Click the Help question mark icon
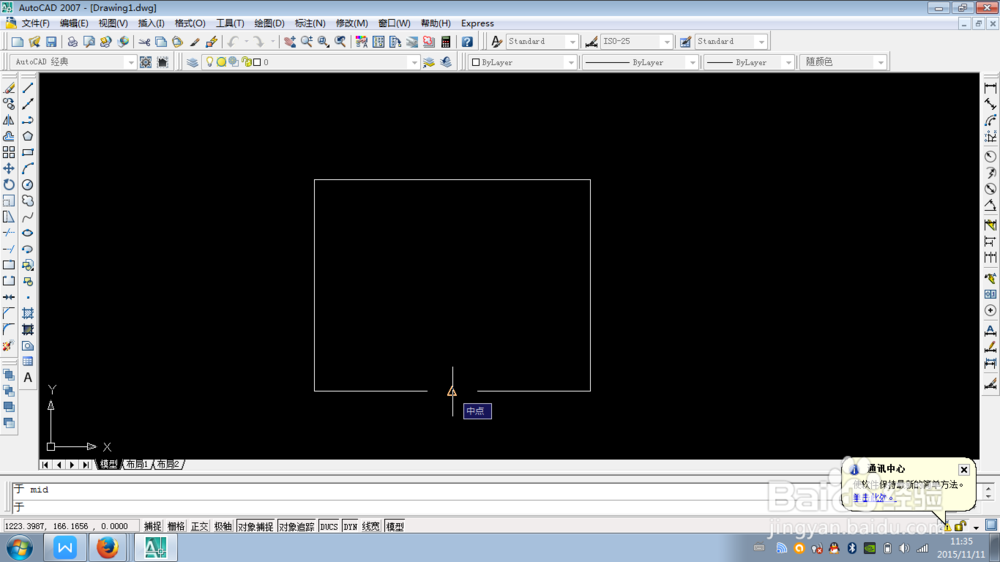 pyautogui.click(x=467, y=41)
